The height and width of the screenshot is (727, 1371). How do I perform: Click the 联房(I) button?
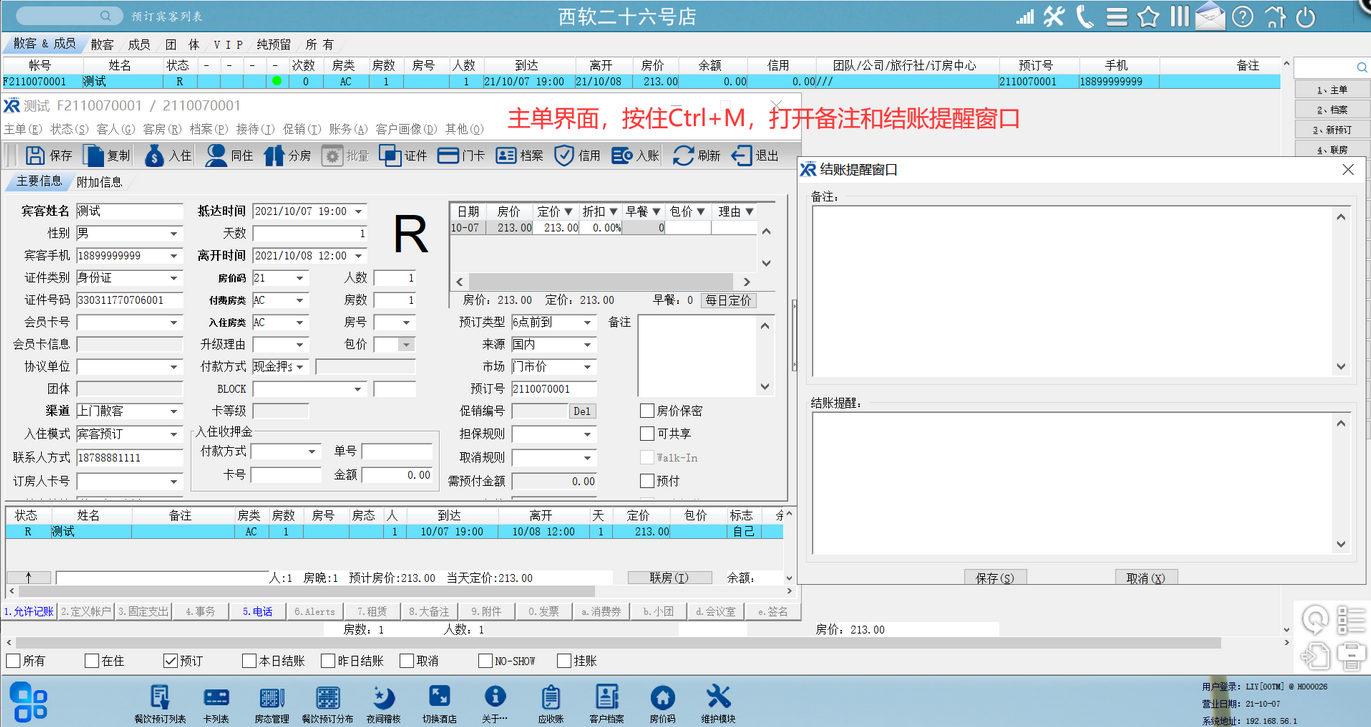click(x=669, y=578)
